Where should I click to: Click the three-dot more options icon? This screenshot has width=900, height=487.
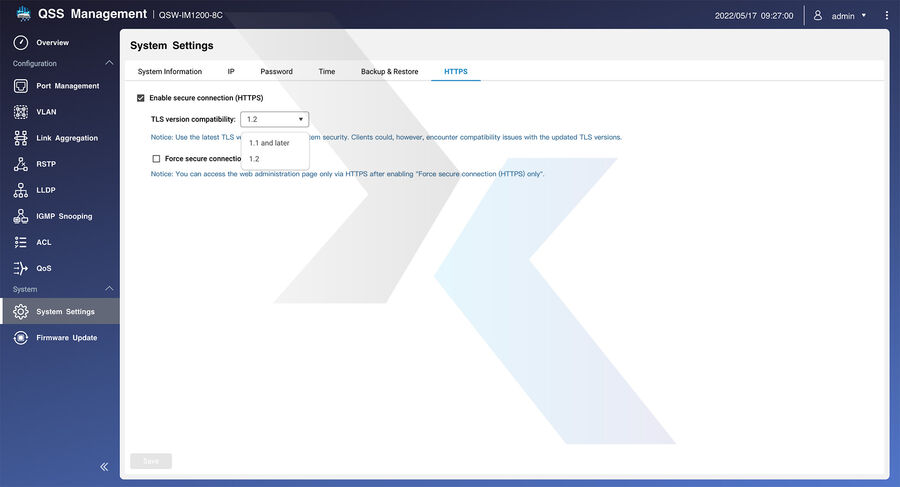pyautogui.click(x=886, y=16)
